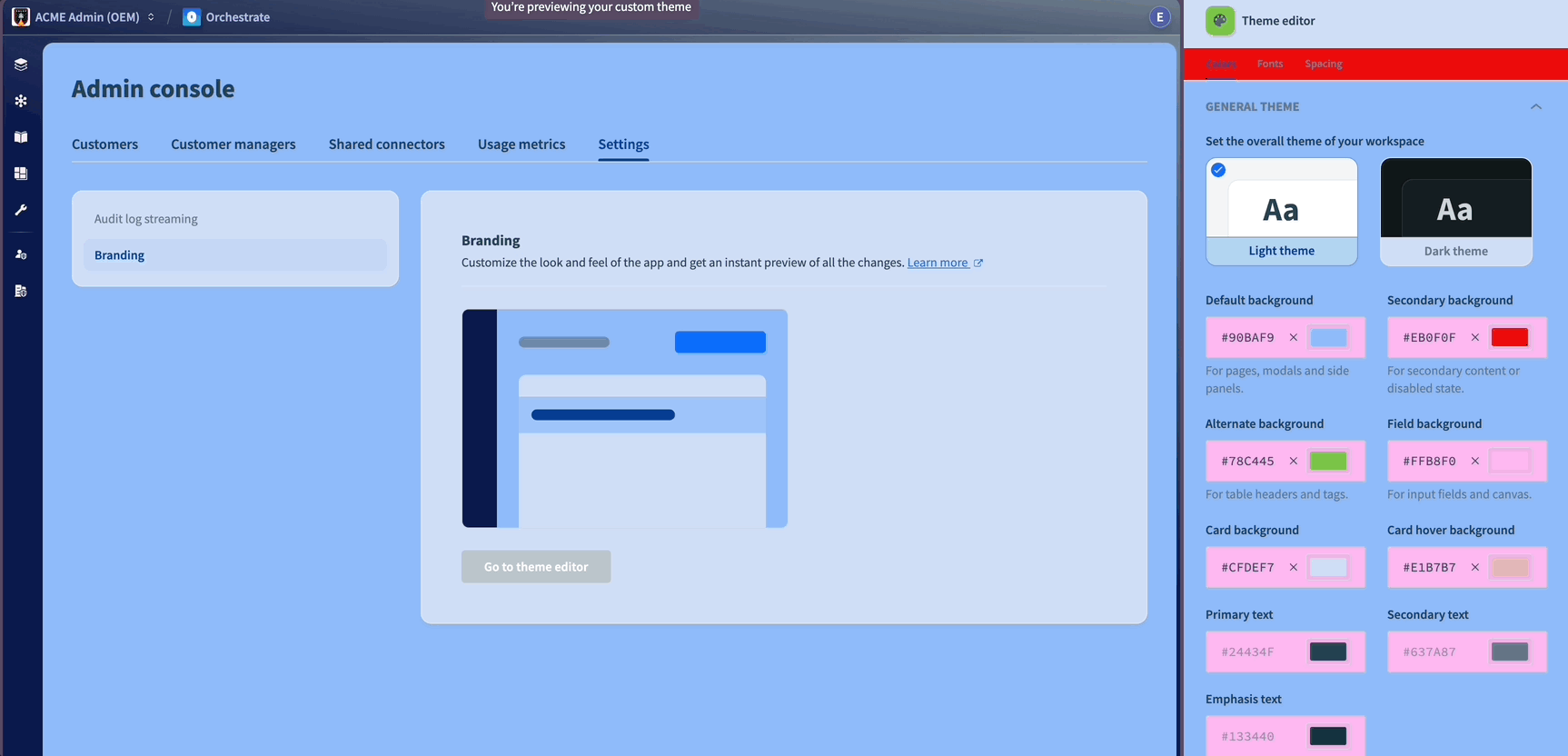Viewport: 1568px width, 756px height.
Task: Open the Learn more link
Action: (938, 263)
